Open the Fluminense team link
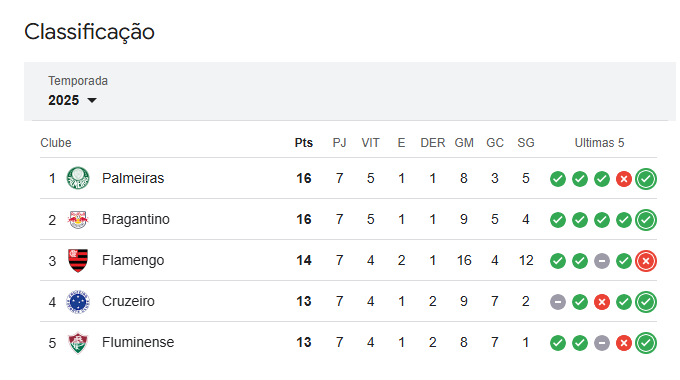 coord(138,342)
